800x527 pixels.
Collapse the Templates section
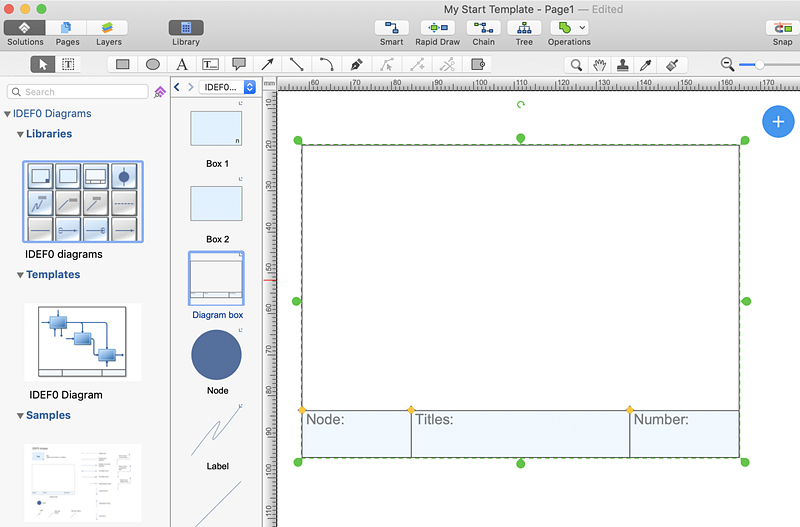[x=20, y=275]
